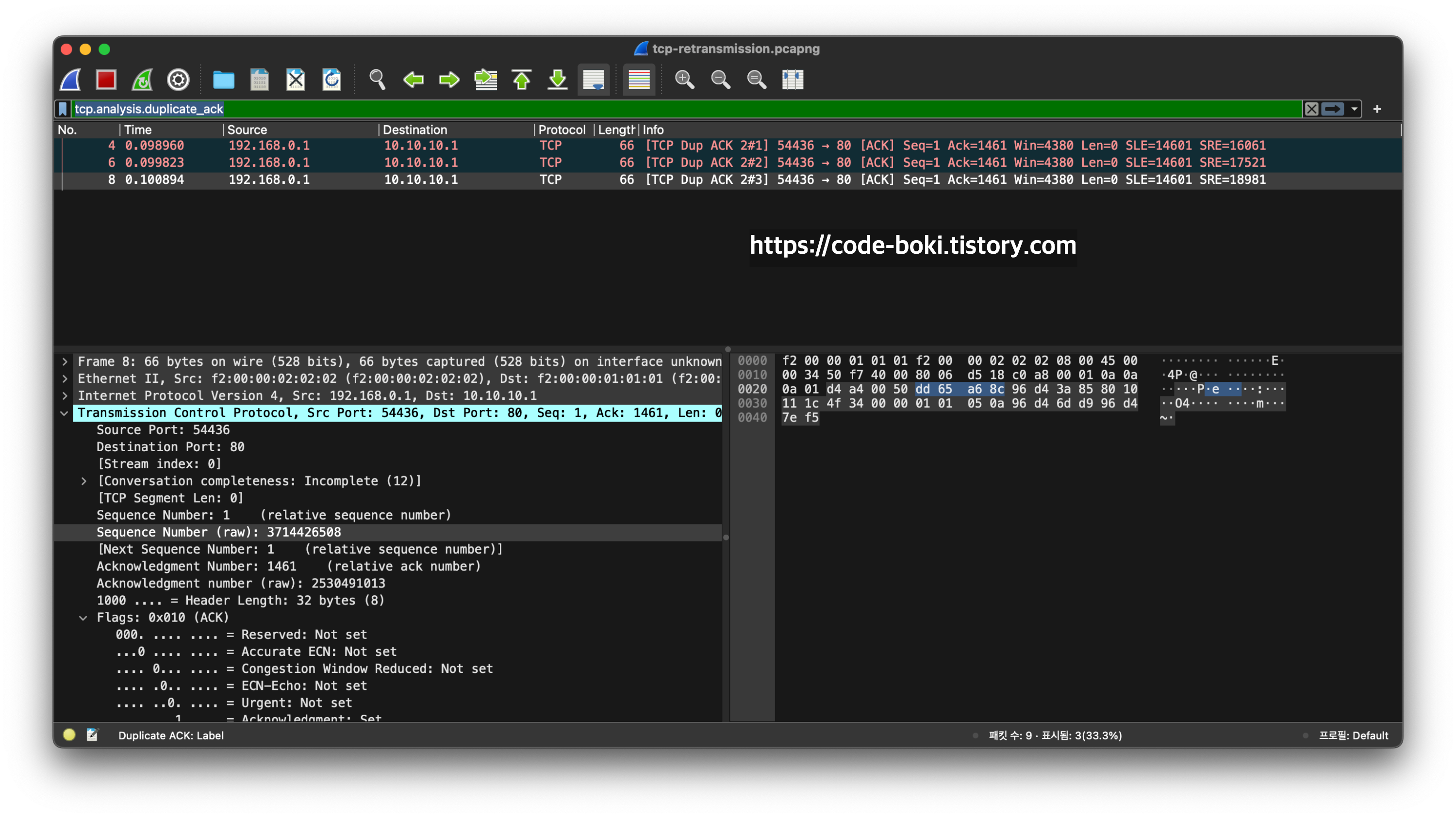Toggle auto-scroll during live capture
Image resolution: width=1456 pixels, height=818 pixels.
pyautogui.click(x=594, y=80)
